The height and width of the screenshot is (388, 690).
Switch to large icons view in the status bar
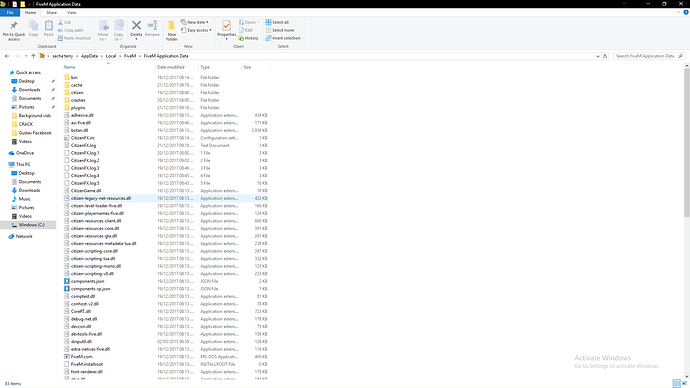point(684,384)
